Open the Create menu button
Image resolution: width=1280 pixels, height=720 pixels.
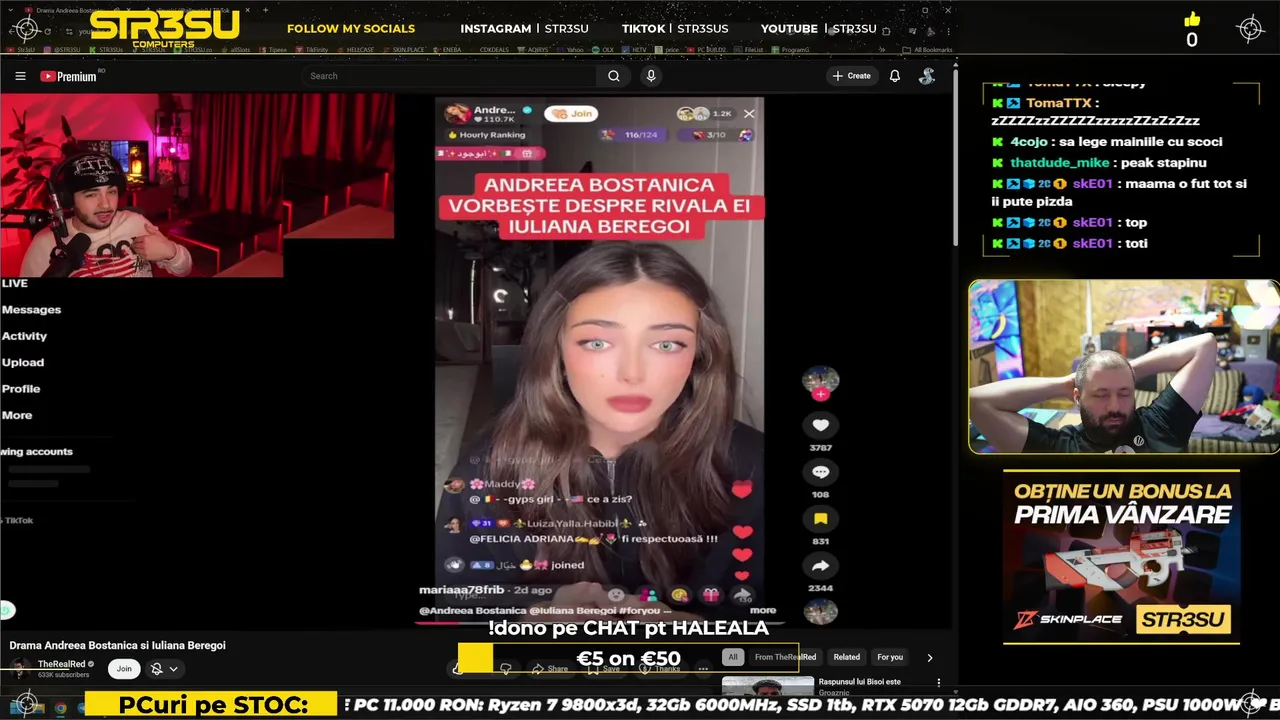tap(851, 76)
